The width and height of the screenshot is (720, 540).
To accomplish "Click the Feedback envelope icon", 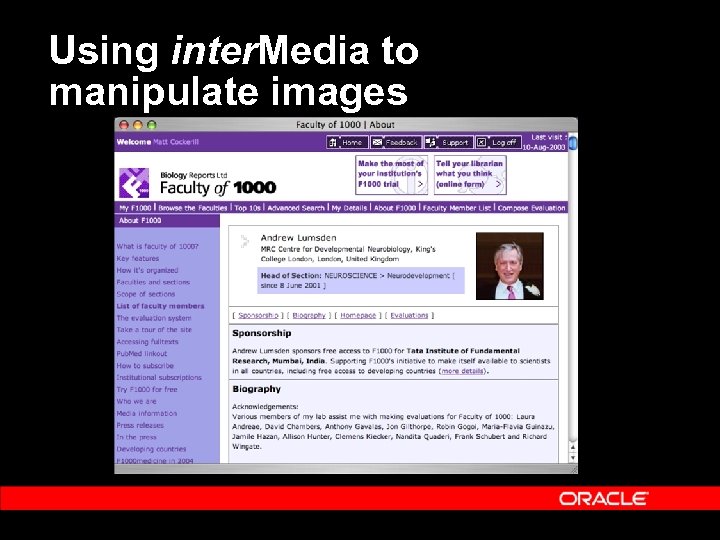I will click(377, 142).
